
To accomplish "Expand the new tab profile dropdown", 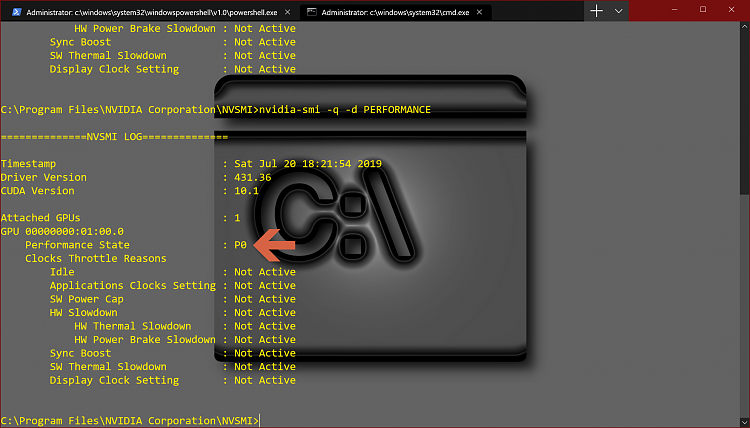I will tap(618, 11).
